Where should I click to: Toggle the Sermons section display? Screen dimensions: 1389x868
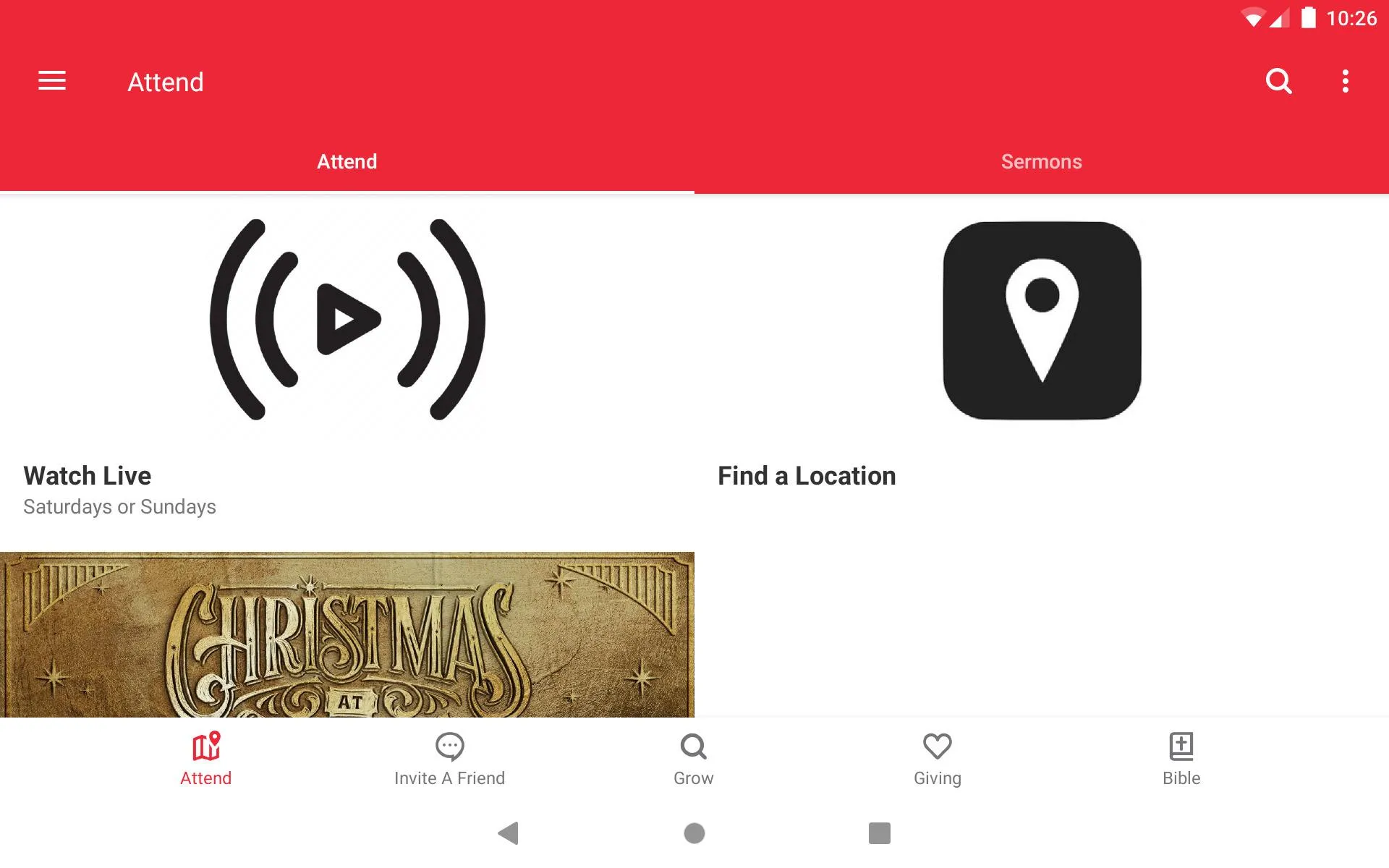click(x=1042, y=161)
